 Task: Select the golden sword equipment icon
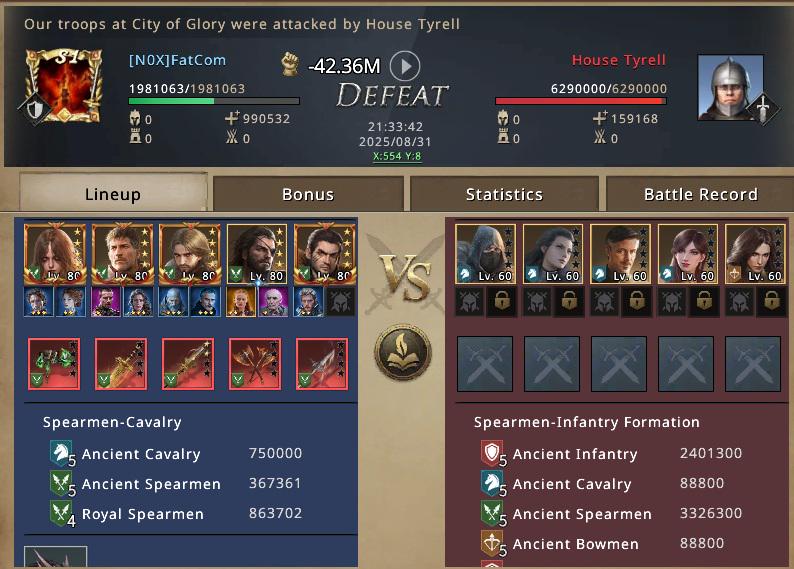[x=121, y=364]
